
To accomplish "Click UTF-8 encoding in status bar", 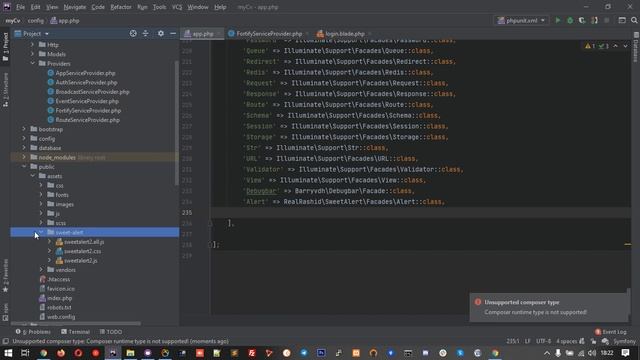I will tap(543, 341).
